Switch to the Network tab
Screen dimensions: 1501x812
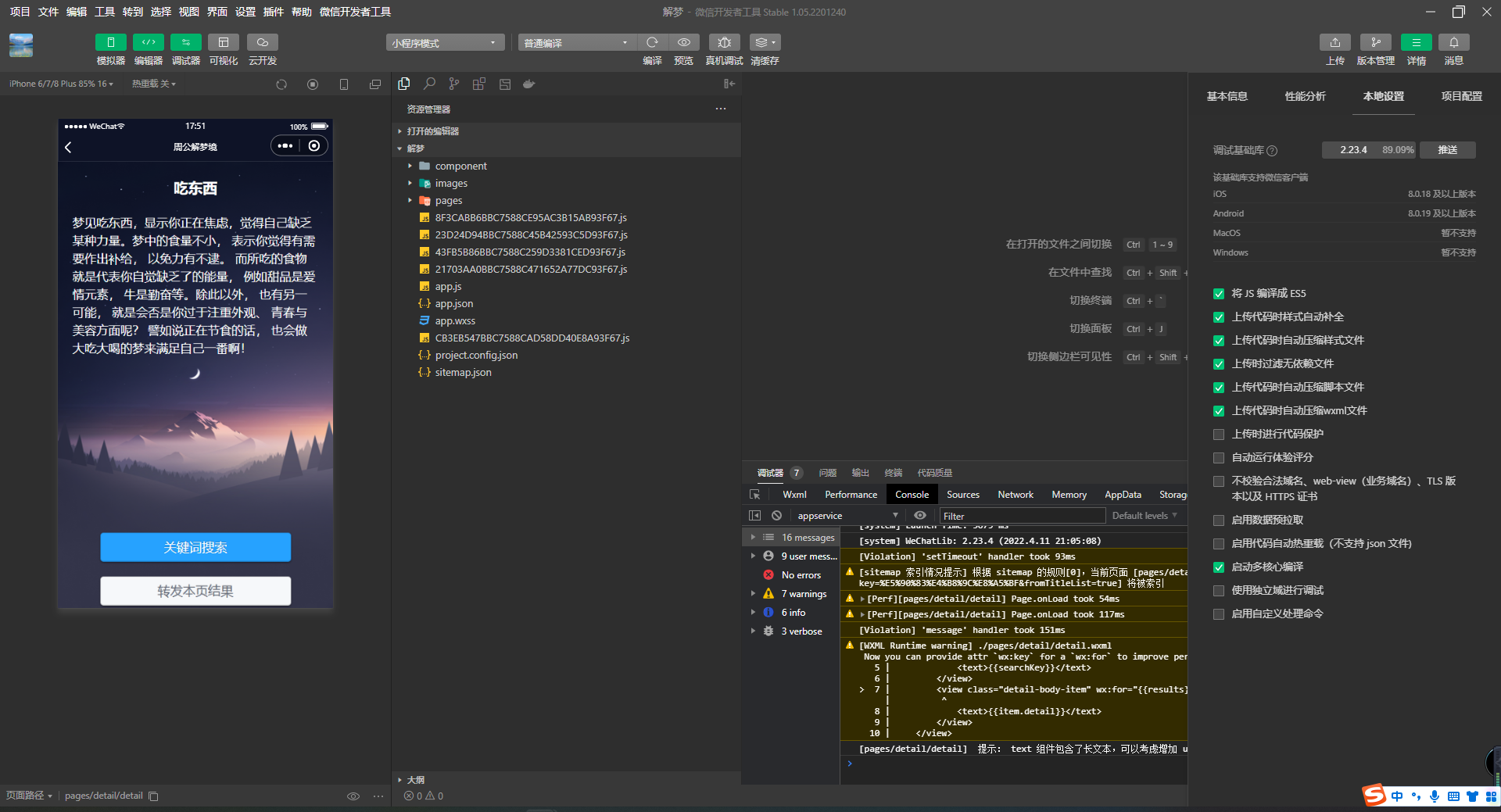click(1015, 495)
